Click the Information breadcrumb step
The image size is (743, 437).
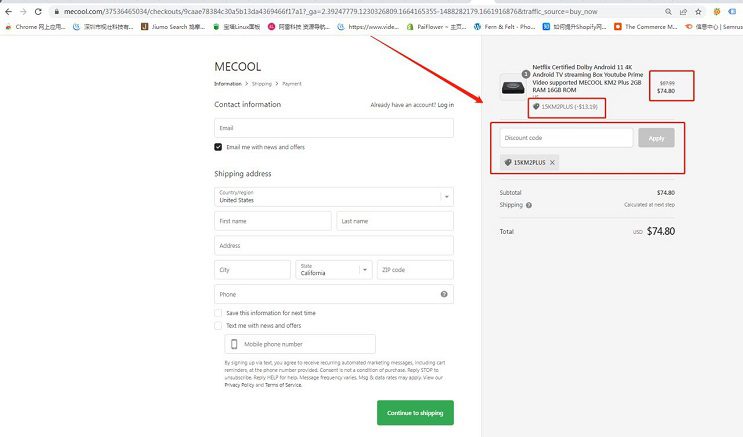click(x=228, y=84)
